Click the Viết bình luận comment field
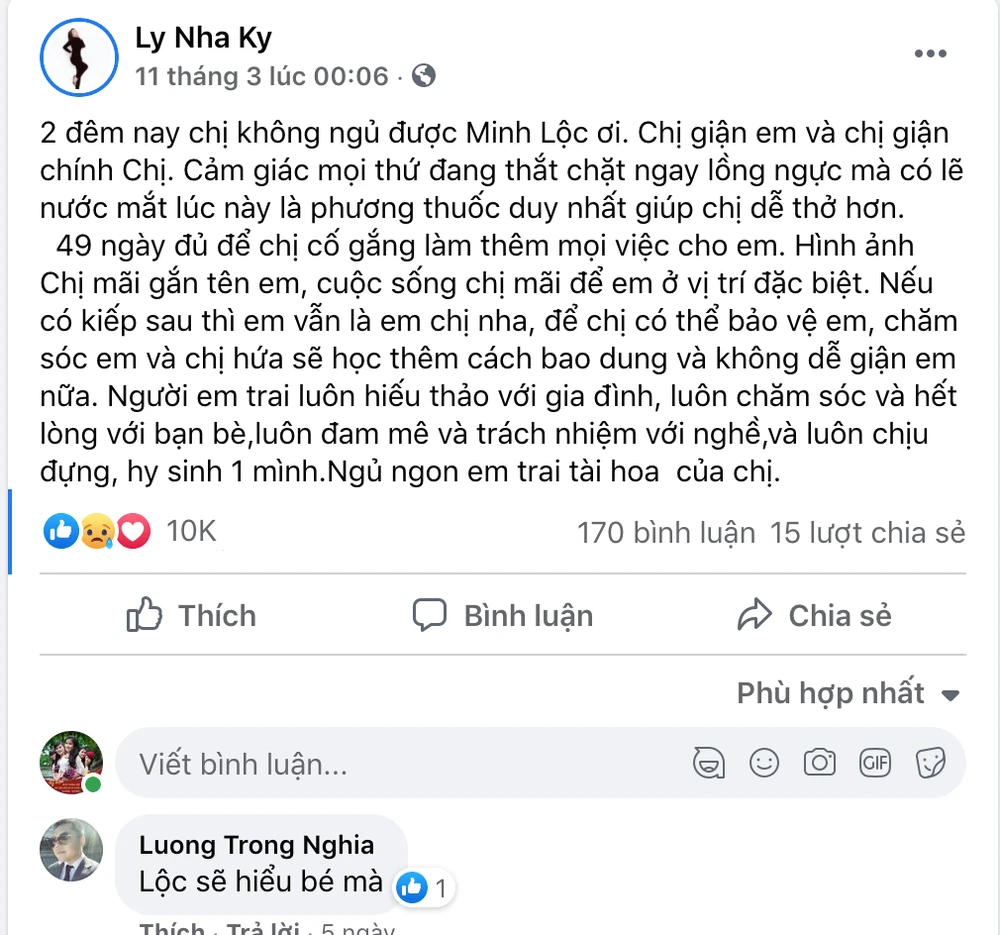 click(x=400, y=765)
